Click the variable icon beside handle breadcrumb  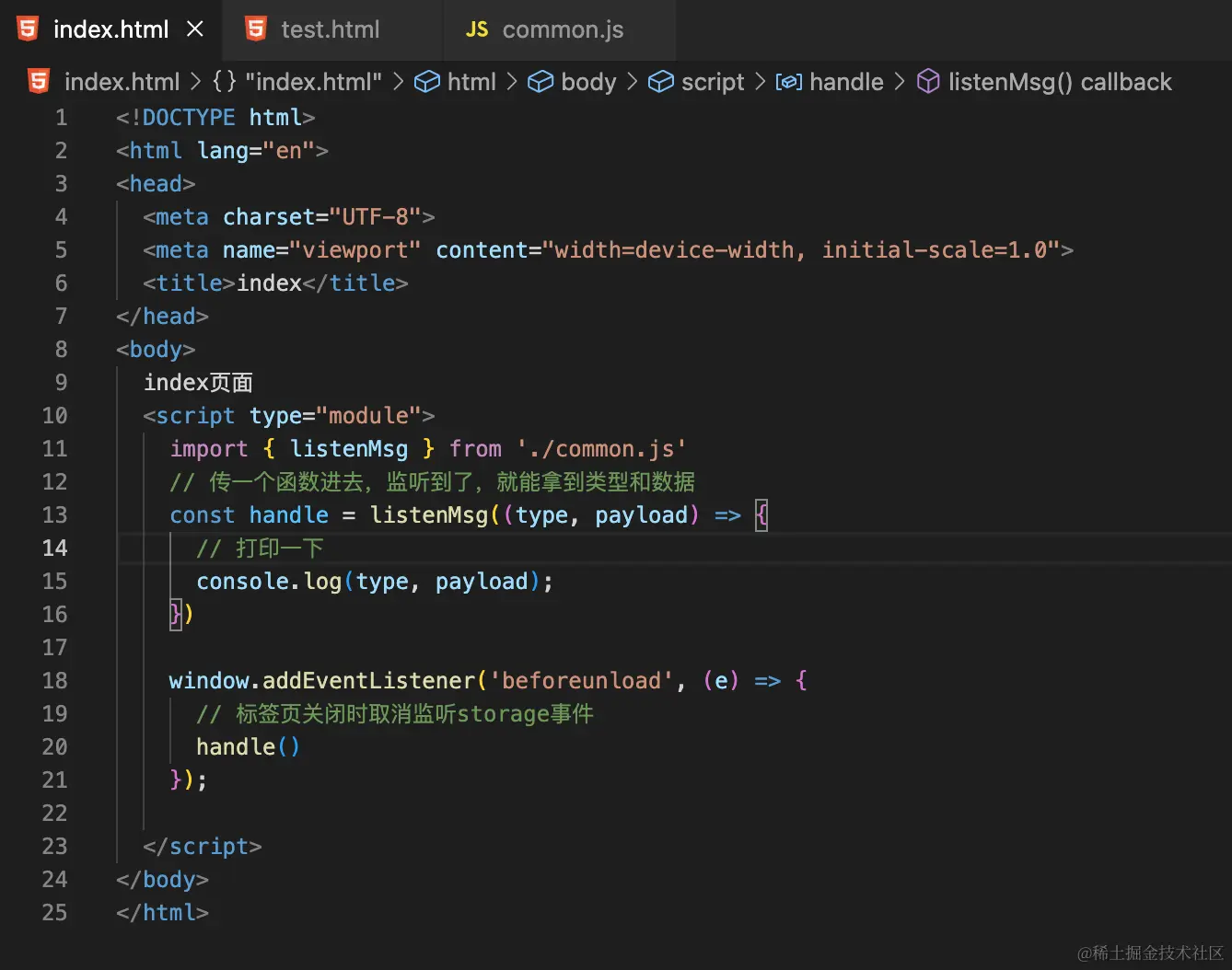[789, 82]
